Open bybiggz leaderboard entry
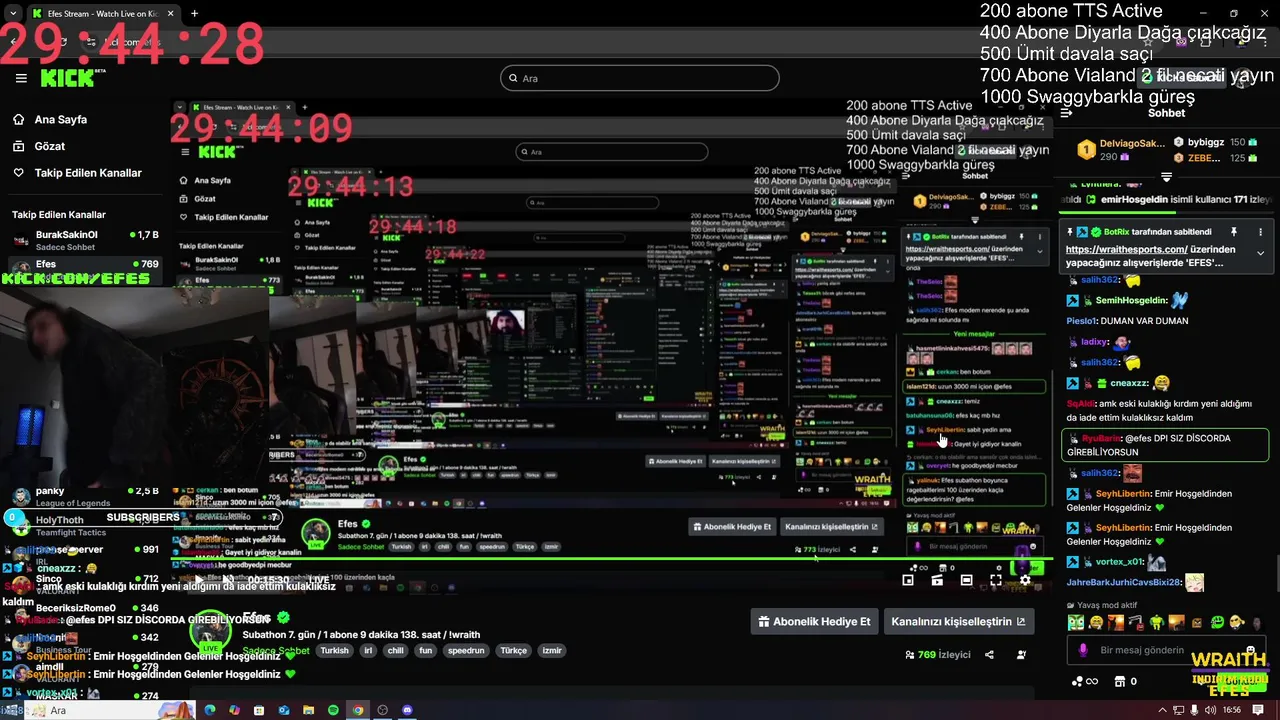The width and height of the screenshot is (1280, 720). [x=1215, y=142]
